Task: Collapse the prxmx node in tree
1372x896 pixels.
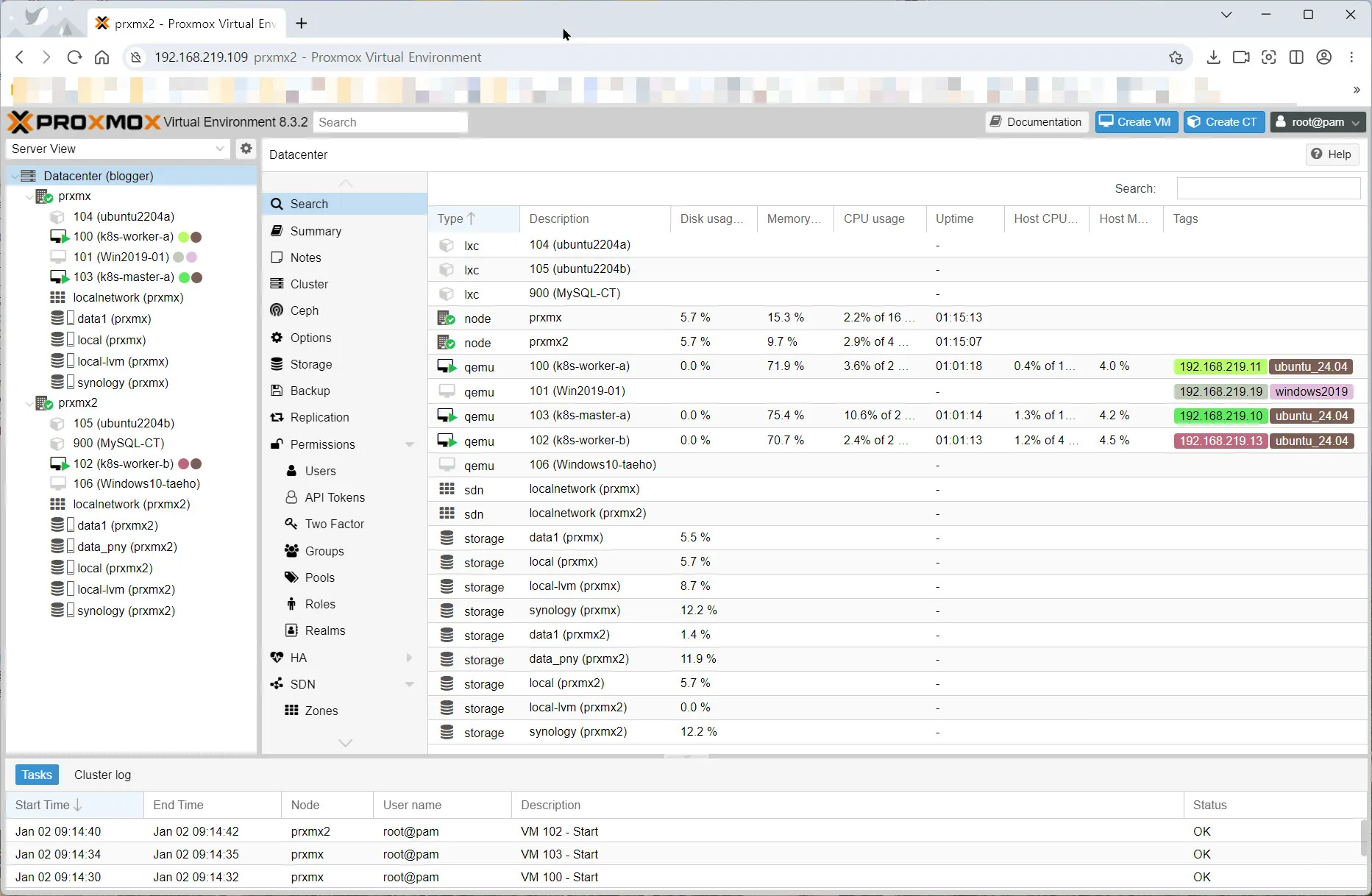Action: point(29,196)
